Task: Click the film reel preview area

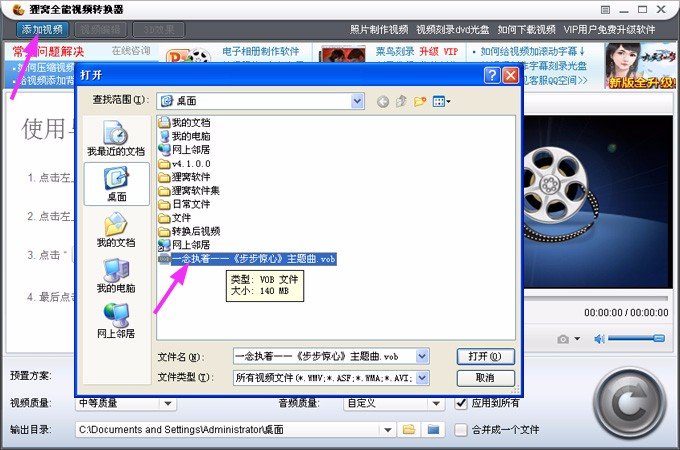Action: pos(598,201)
